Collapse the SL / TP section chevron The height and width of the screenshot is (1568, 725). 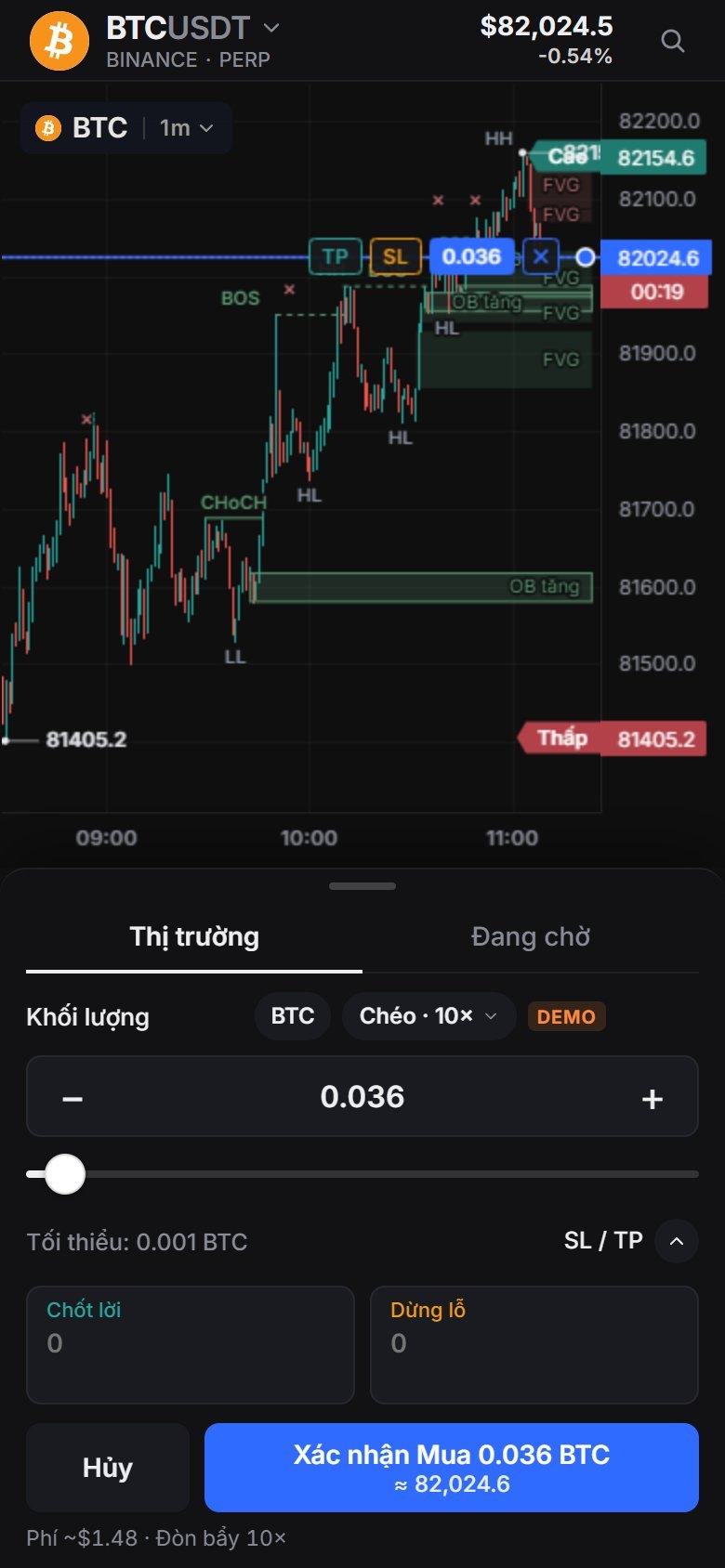(677, 1241)
